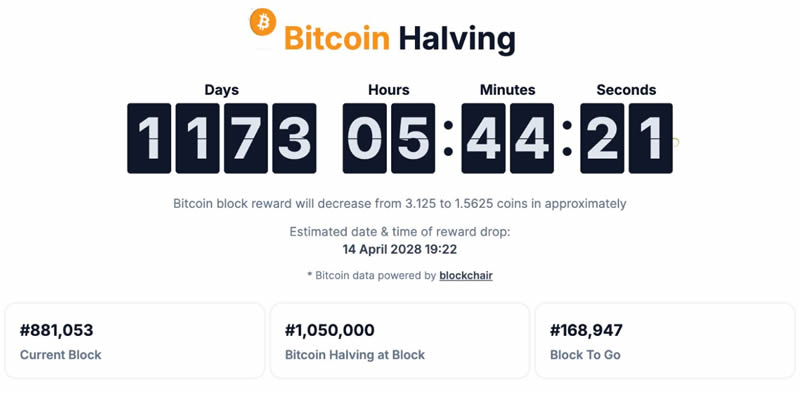Click the days digit showing 7
Viewport: 800px width, 393px height.
pos(246,138)
